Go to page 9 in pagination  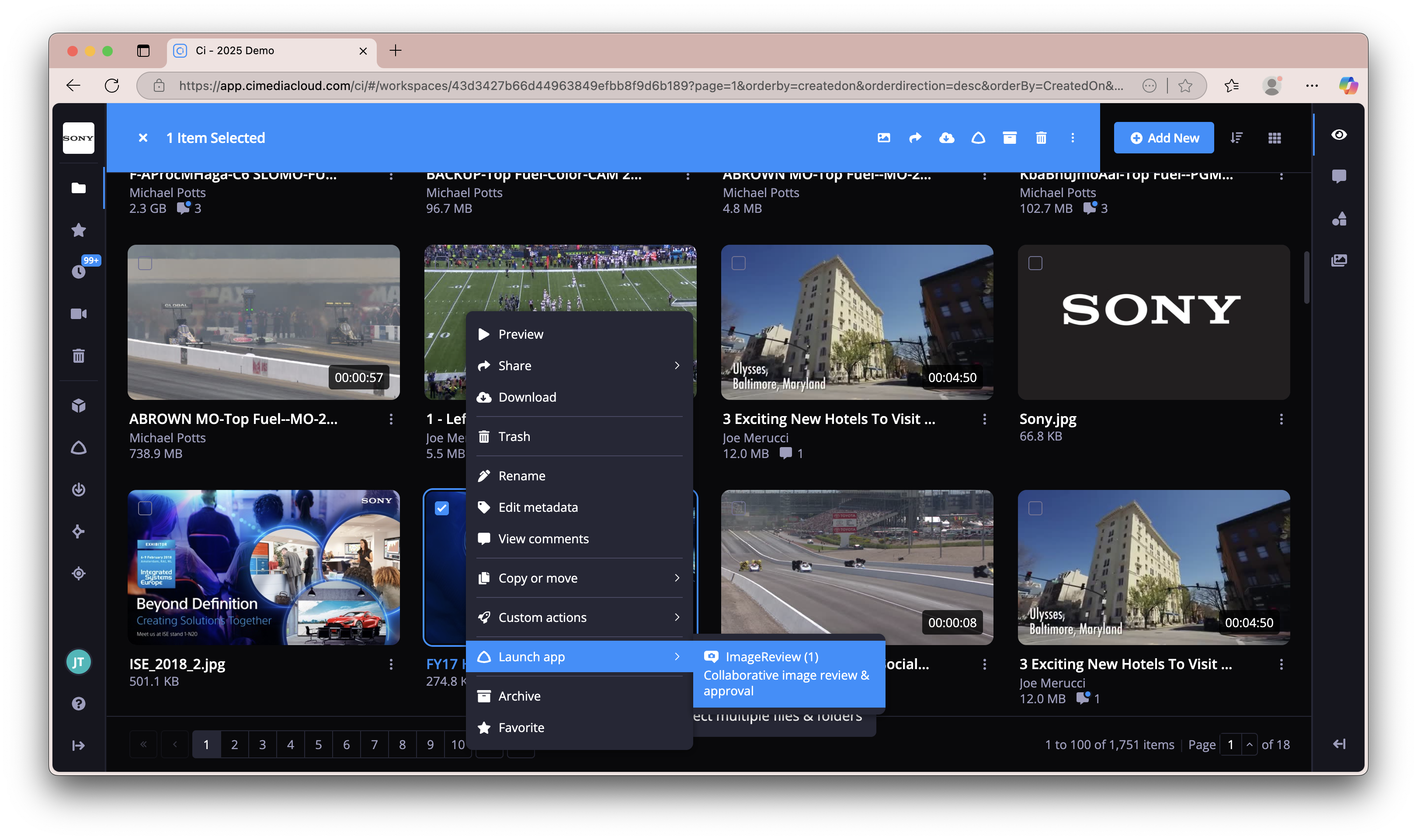(x=430, y=744)
